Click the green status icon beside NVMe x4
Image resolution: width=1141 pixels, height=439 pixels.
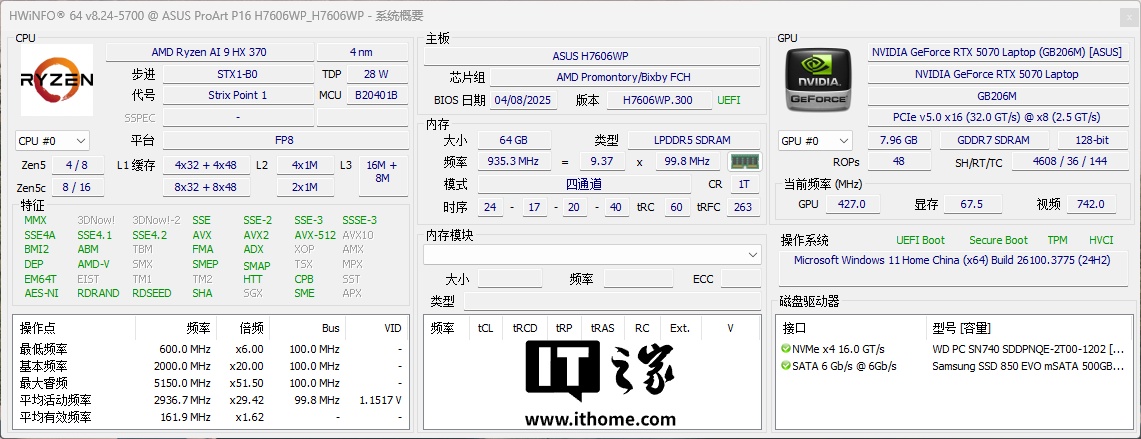(787, 349)
